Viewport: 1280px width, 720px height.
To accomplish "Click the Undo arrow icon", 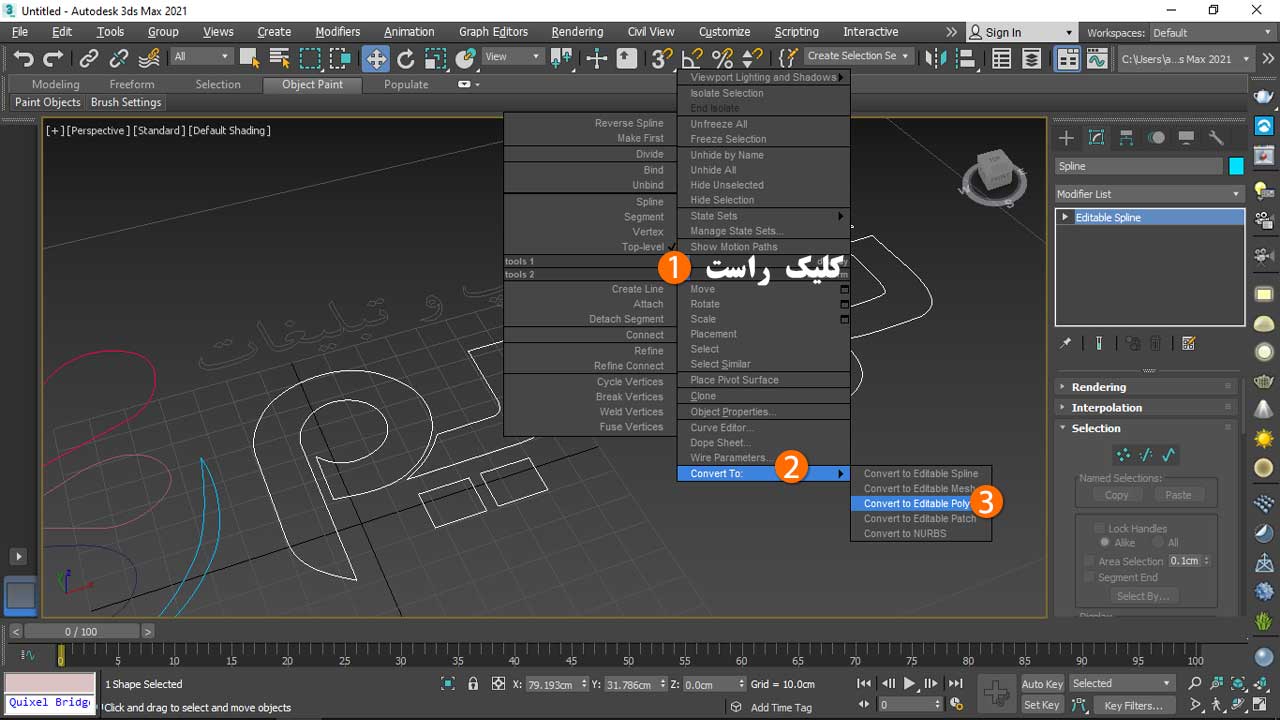I will pyautogui.click(x=23, y=58).
